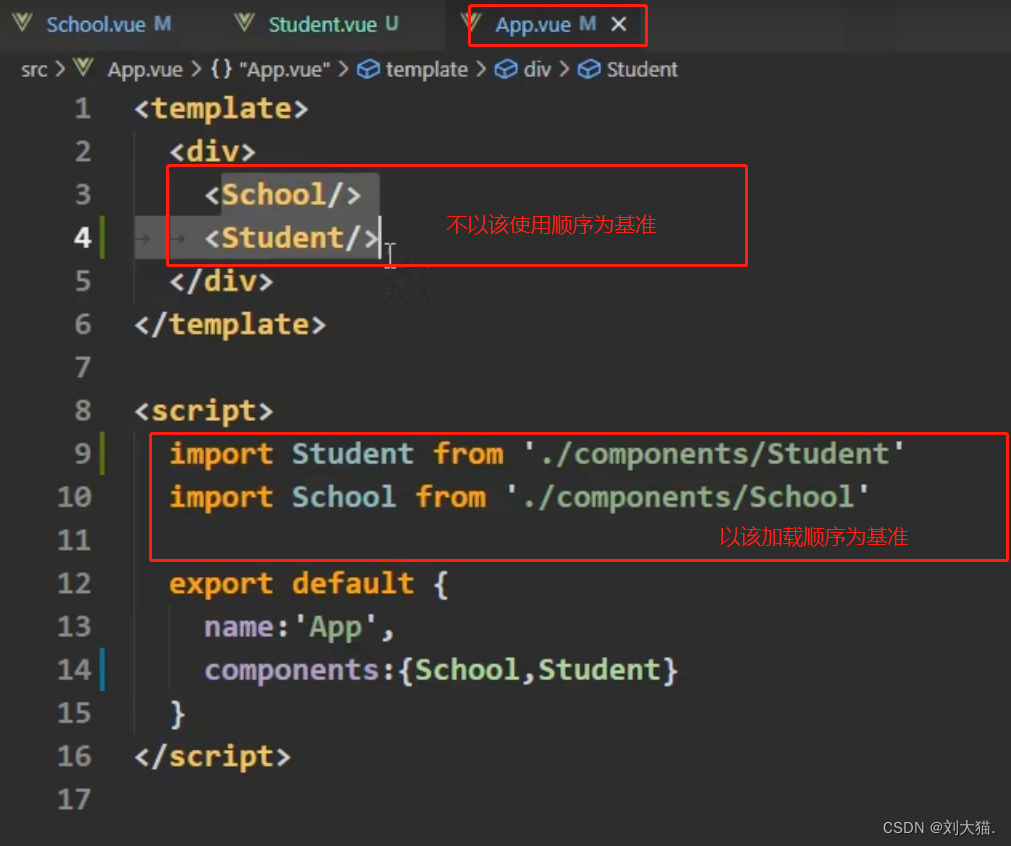This screenshot has height=846, width=1011.
Task: Click the <Student/> component tag
Action: tap(291, 238)
